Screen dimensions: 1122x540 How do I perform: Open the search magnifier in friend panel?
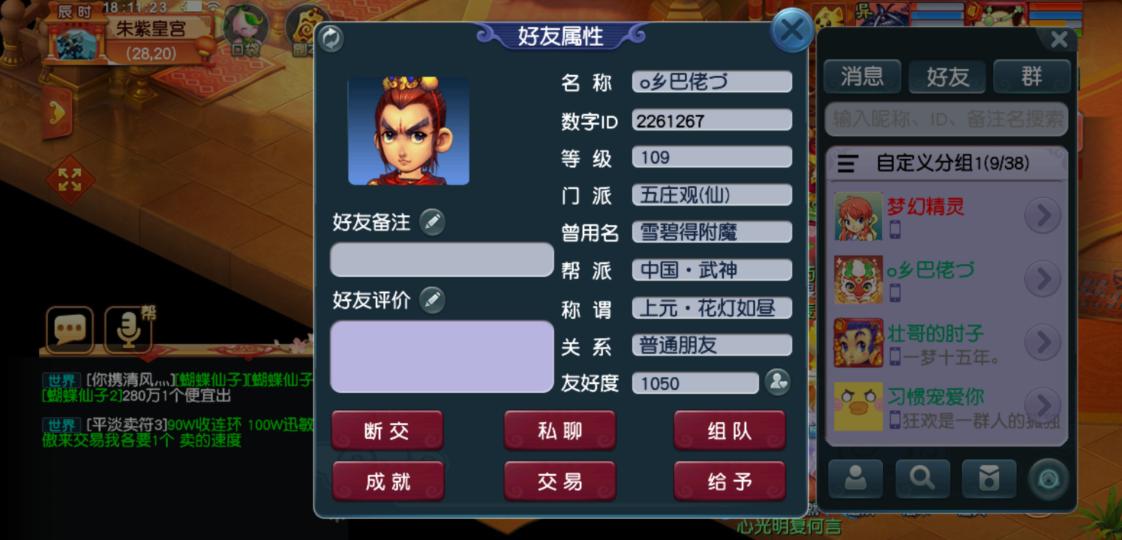click(922, 478)
